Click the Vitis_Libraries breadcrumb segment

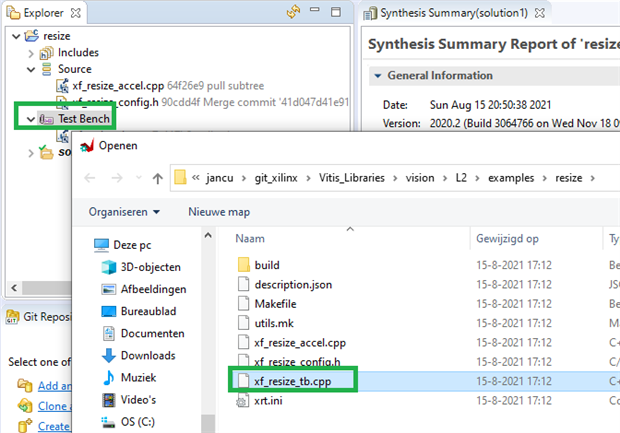pyautogui.click(x=352, y=178)
